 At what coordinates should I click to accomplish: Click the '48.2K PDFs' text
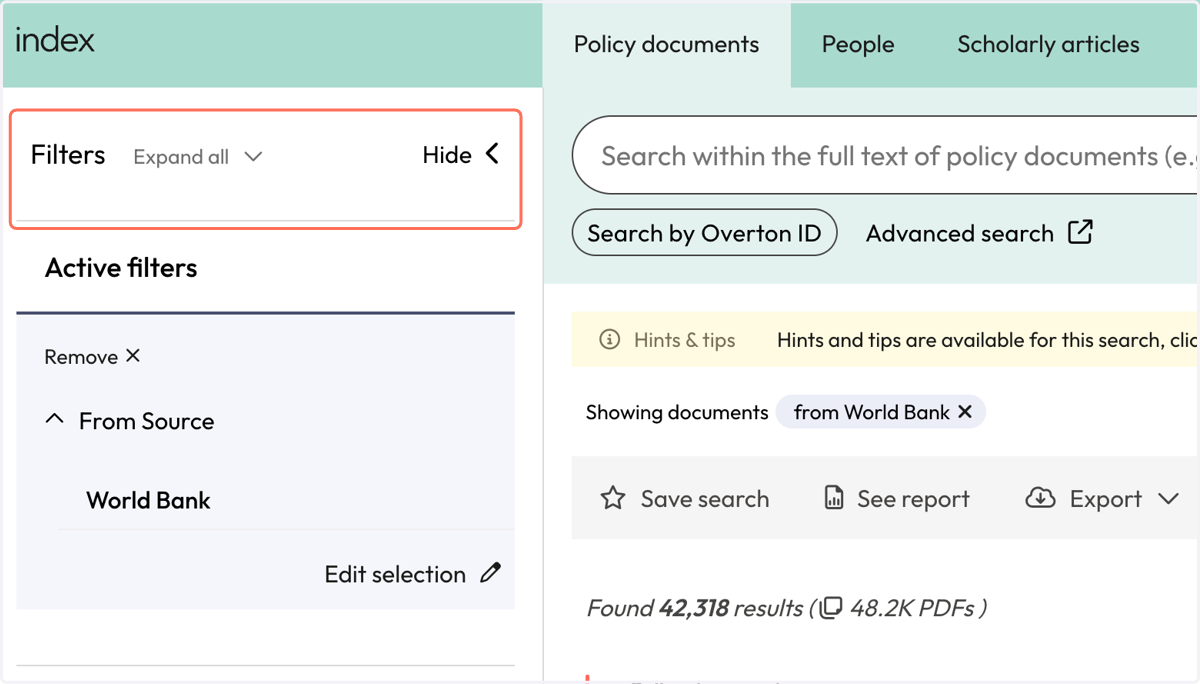click(x=912, y=608)
